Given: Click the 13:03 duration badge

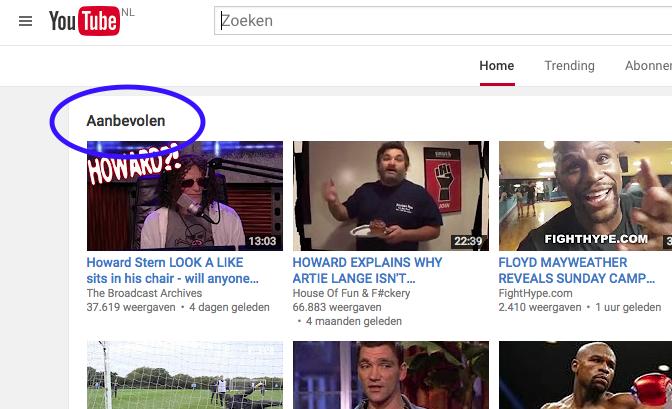Looking at the screenshot, I should click(x=262, y=241).
